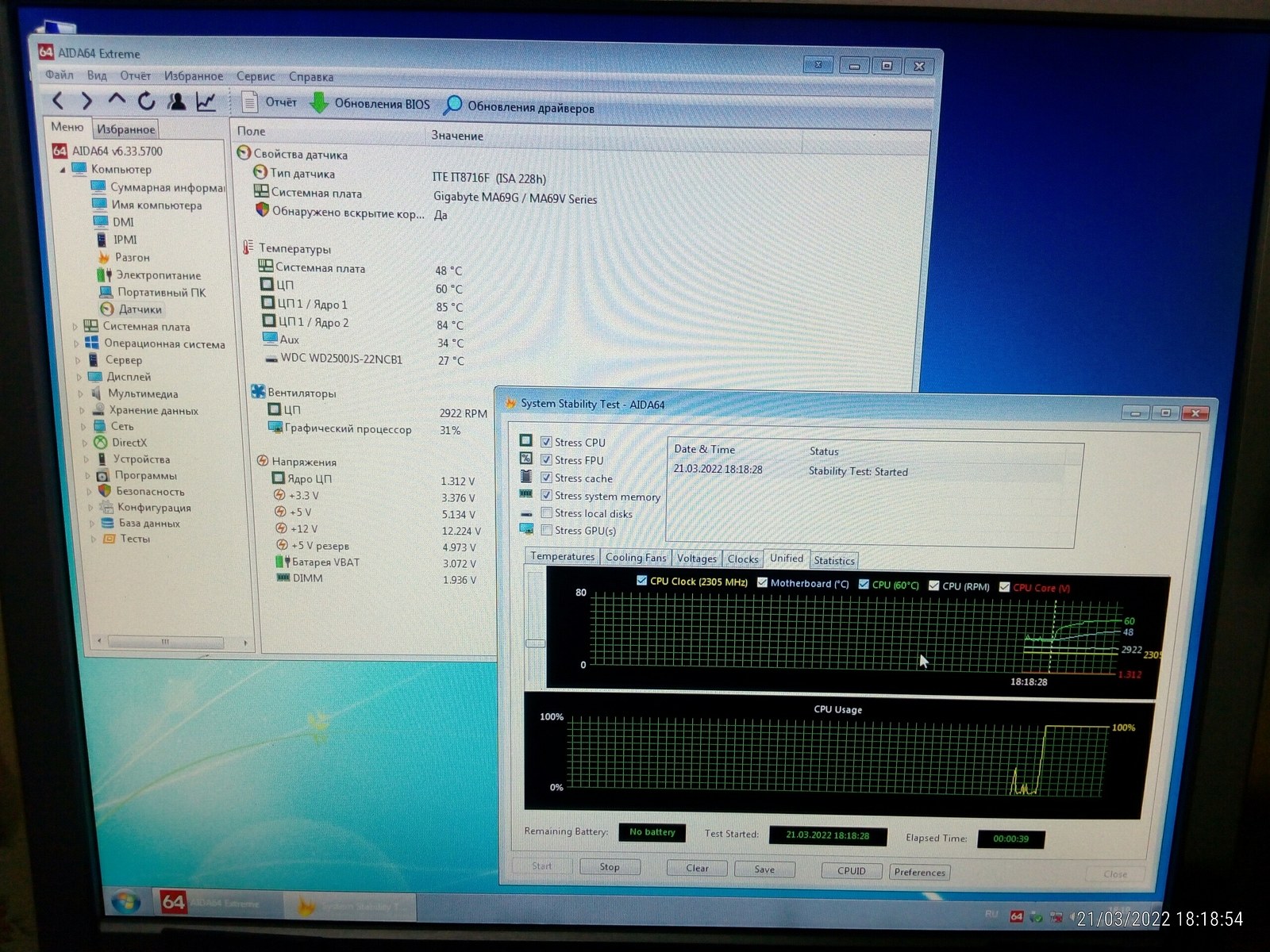Enable the Stress local disks checkbox
The height and width of the screenshot is (952, 1270).
click(x=546, y=512)
